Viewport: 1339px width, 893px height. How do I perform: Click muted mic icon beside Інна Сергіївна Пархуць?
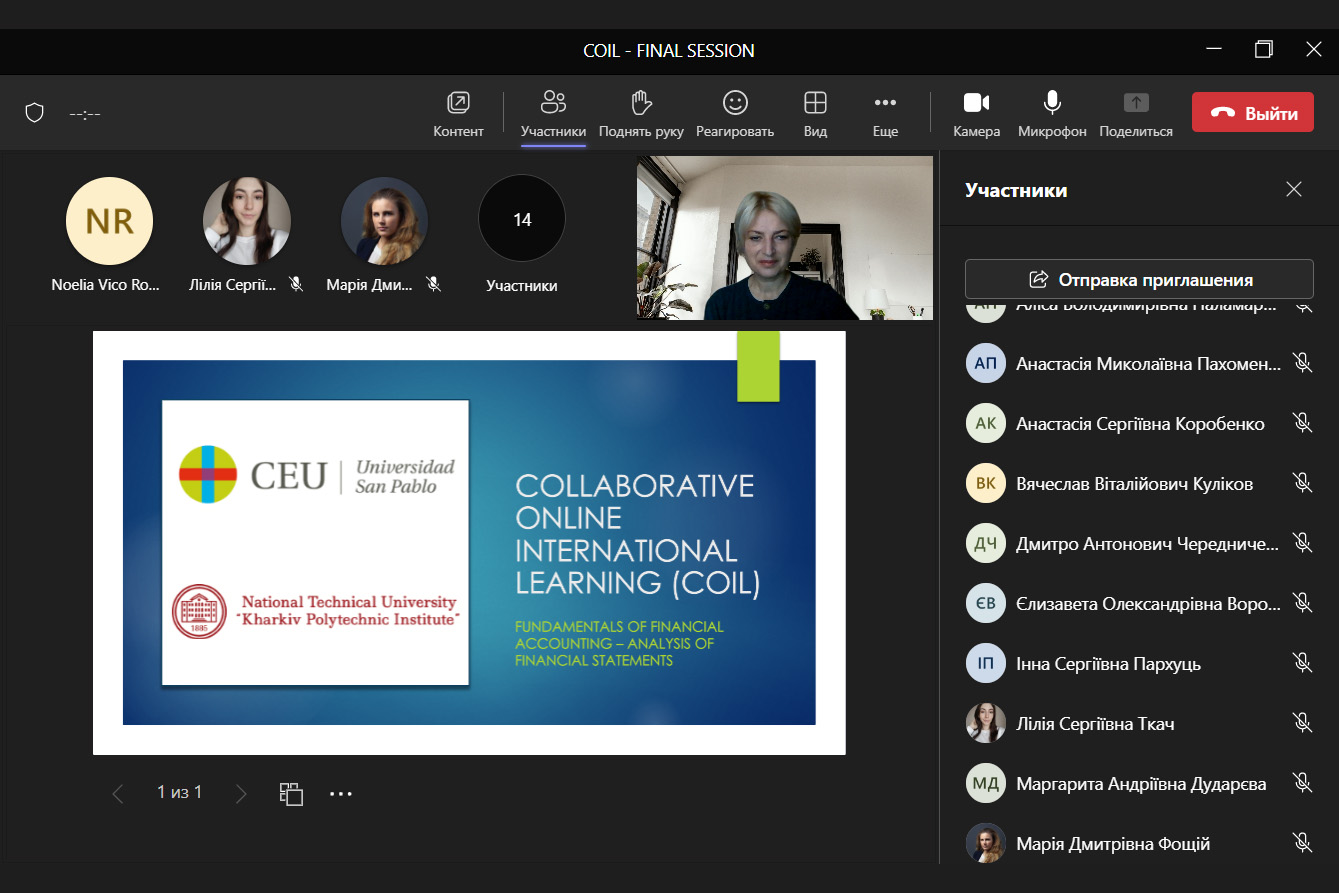point(1302,663)
